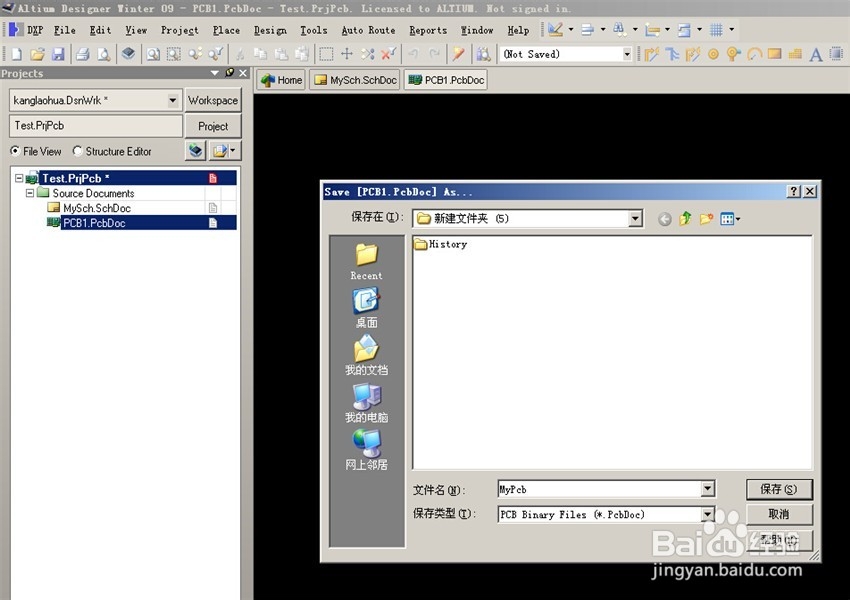850x600 pixels.
Task: Click the print preview toolbar icon
Action: coord(104,54)
